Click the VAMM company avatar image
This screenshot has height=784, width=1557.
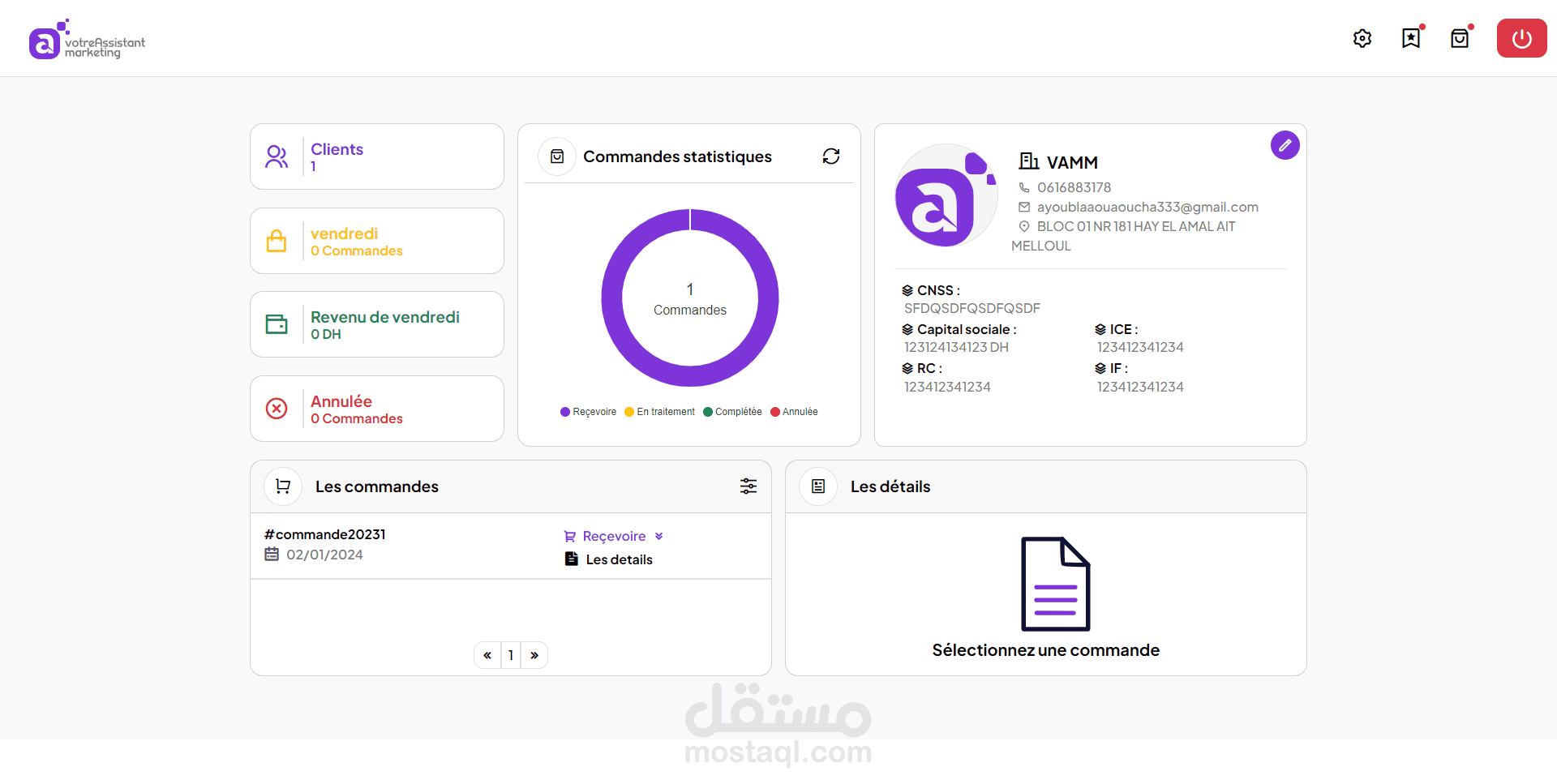(946, 195)
